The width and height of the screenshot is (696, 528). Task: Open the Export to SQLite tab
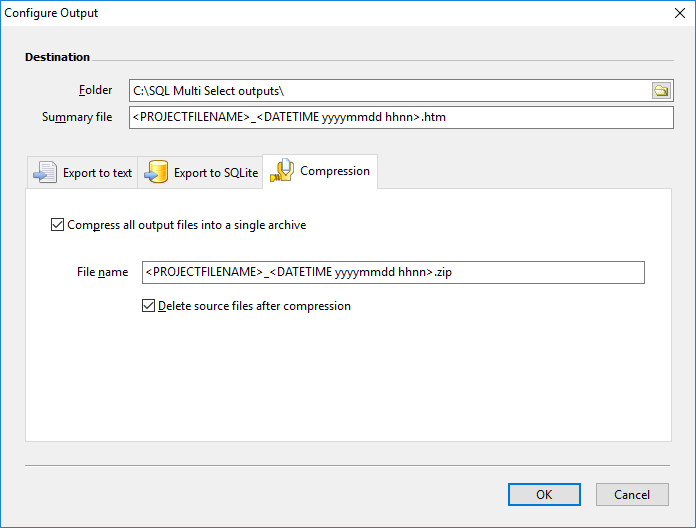point(215,173)
